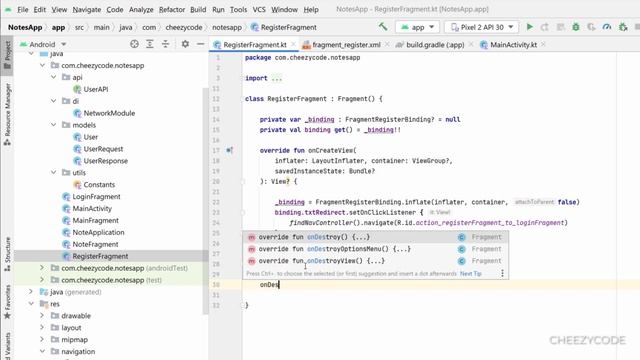Open the Structure sidebar tab

(x=7, y=254)
